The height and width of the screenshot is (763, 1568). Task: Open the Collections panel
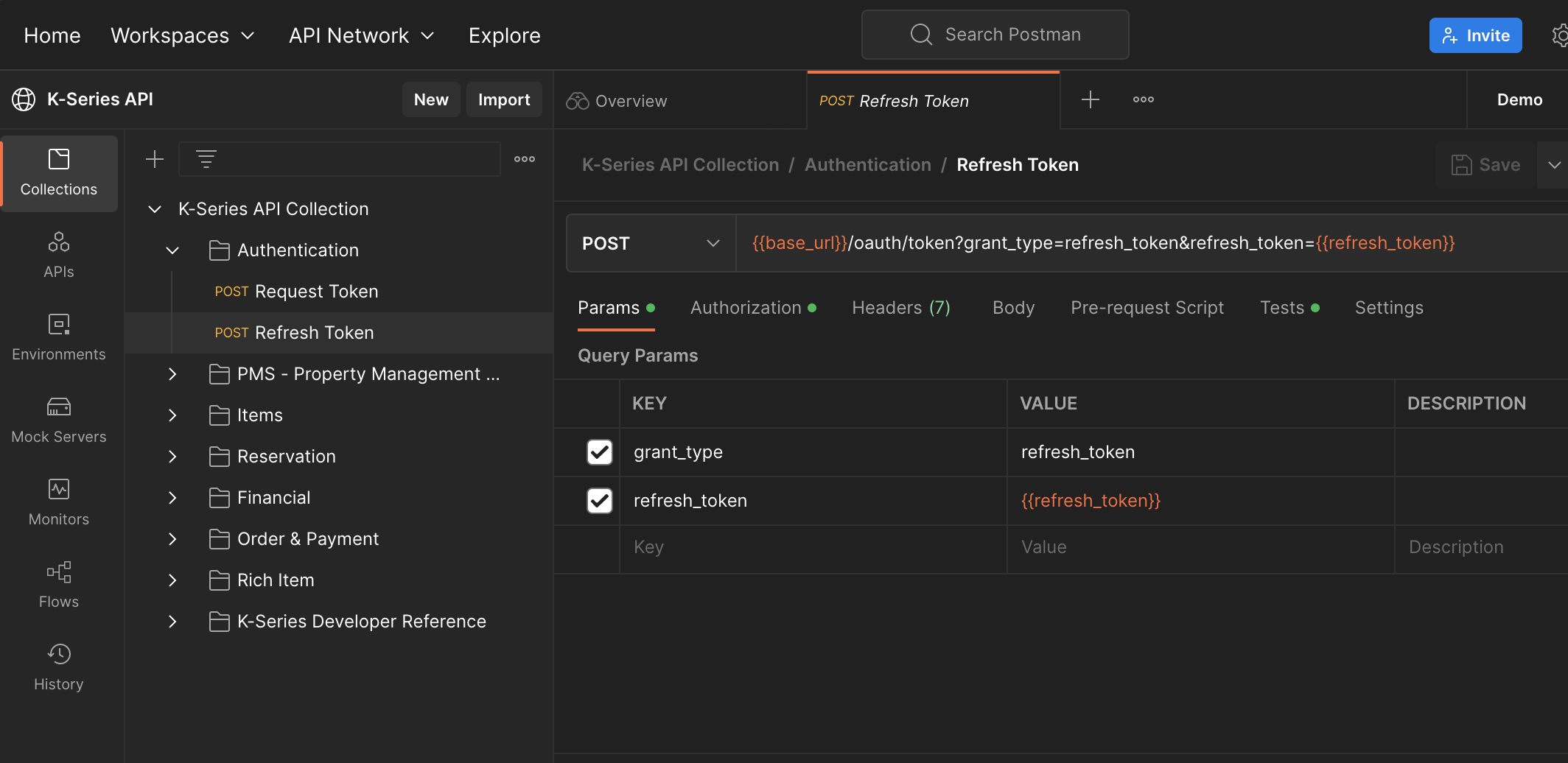point(59,174)
